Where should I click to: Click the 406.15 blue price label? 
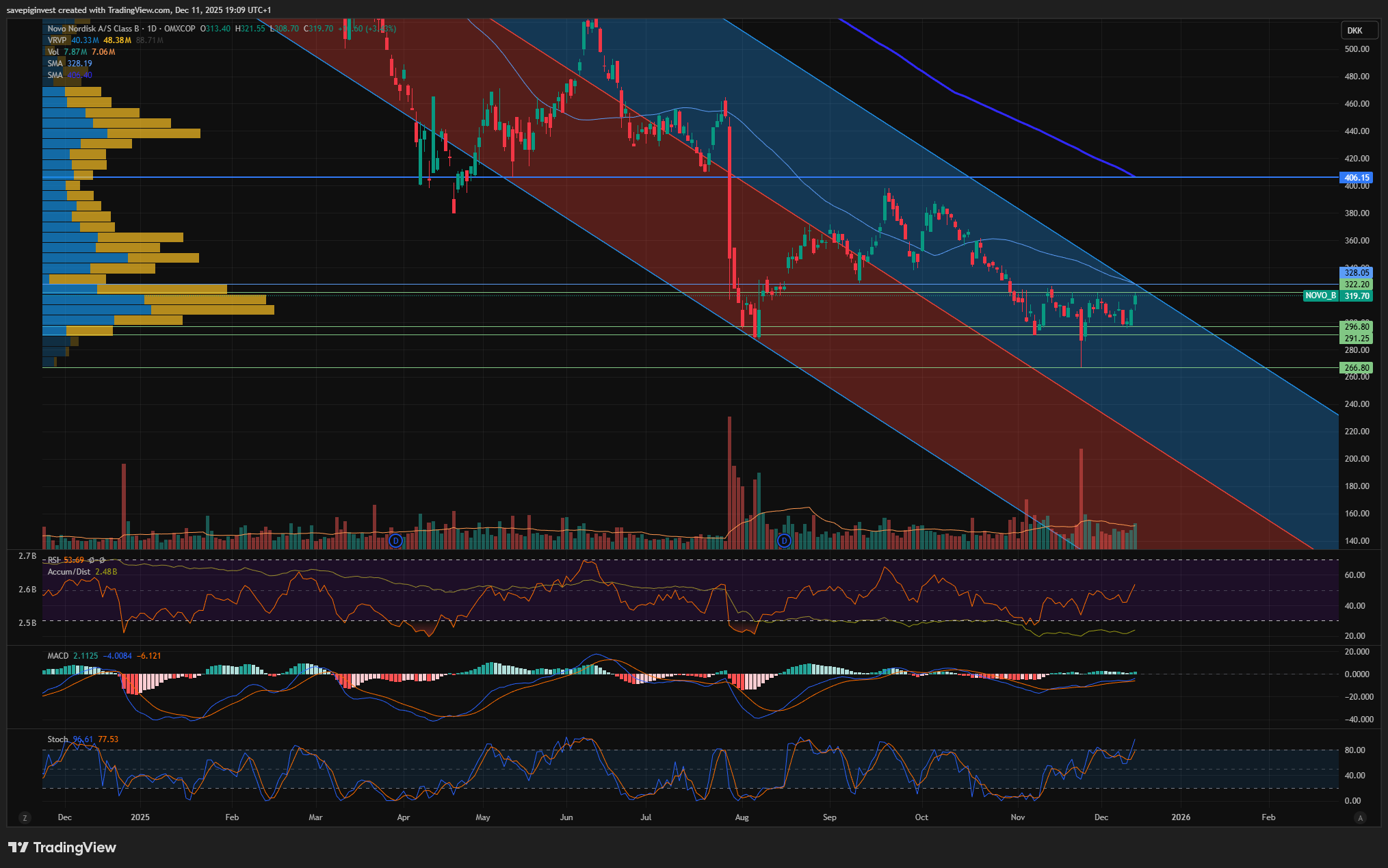[x=1356, y=178]
